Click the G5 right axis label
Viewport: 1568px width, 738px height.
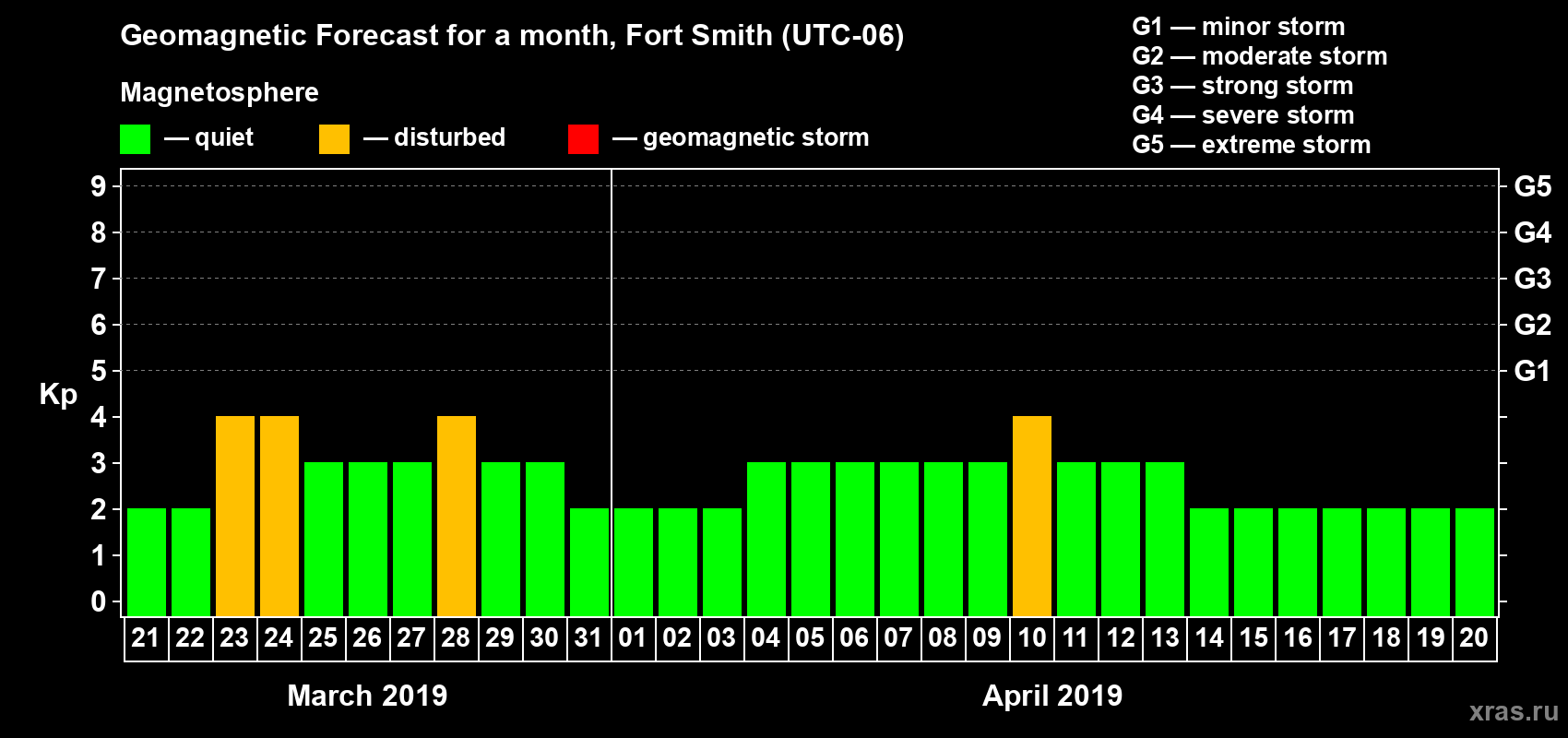(1533, 186)
